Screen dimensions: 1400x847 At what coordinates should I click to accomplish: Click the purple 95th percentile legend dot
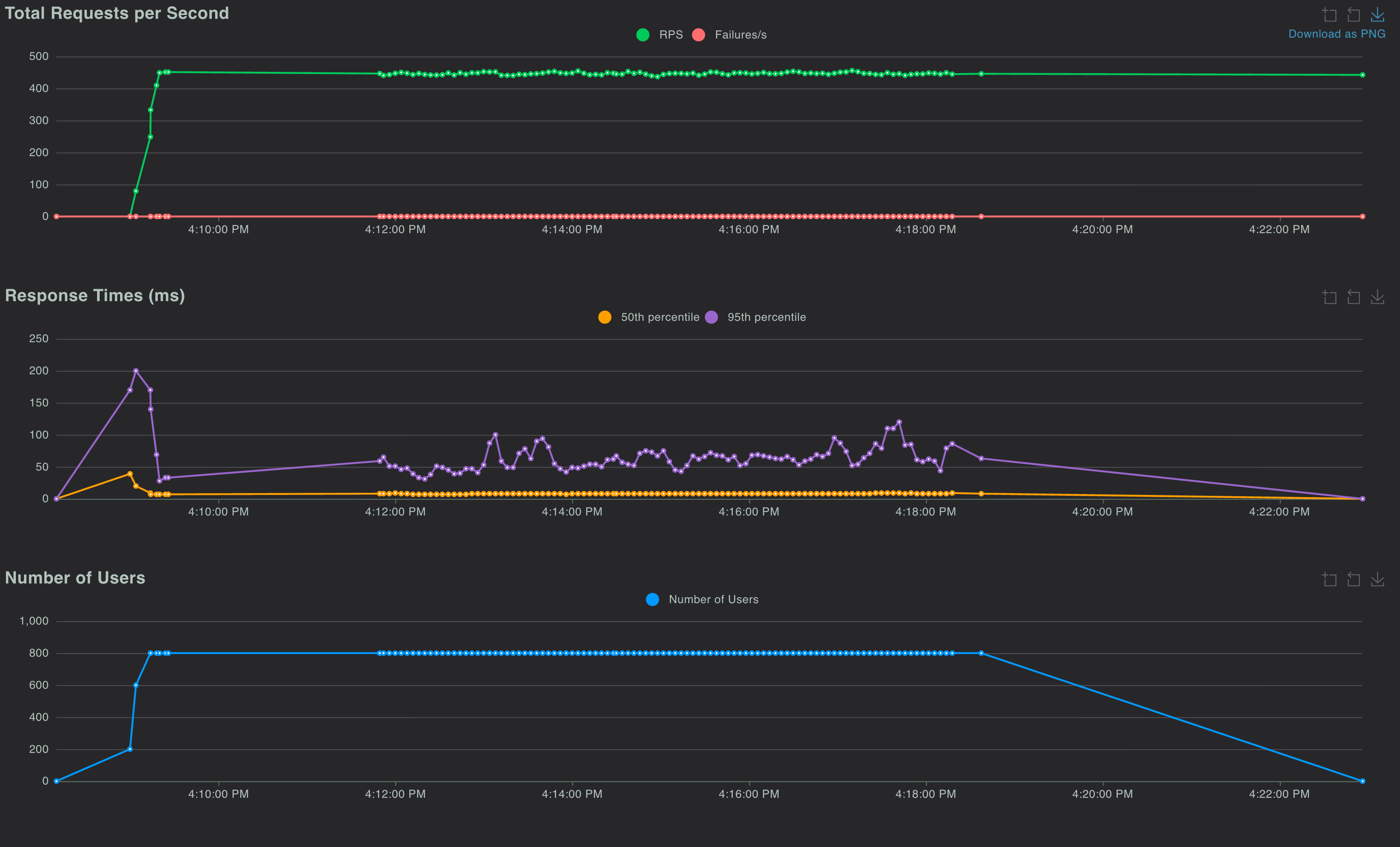tap(711, 317)
